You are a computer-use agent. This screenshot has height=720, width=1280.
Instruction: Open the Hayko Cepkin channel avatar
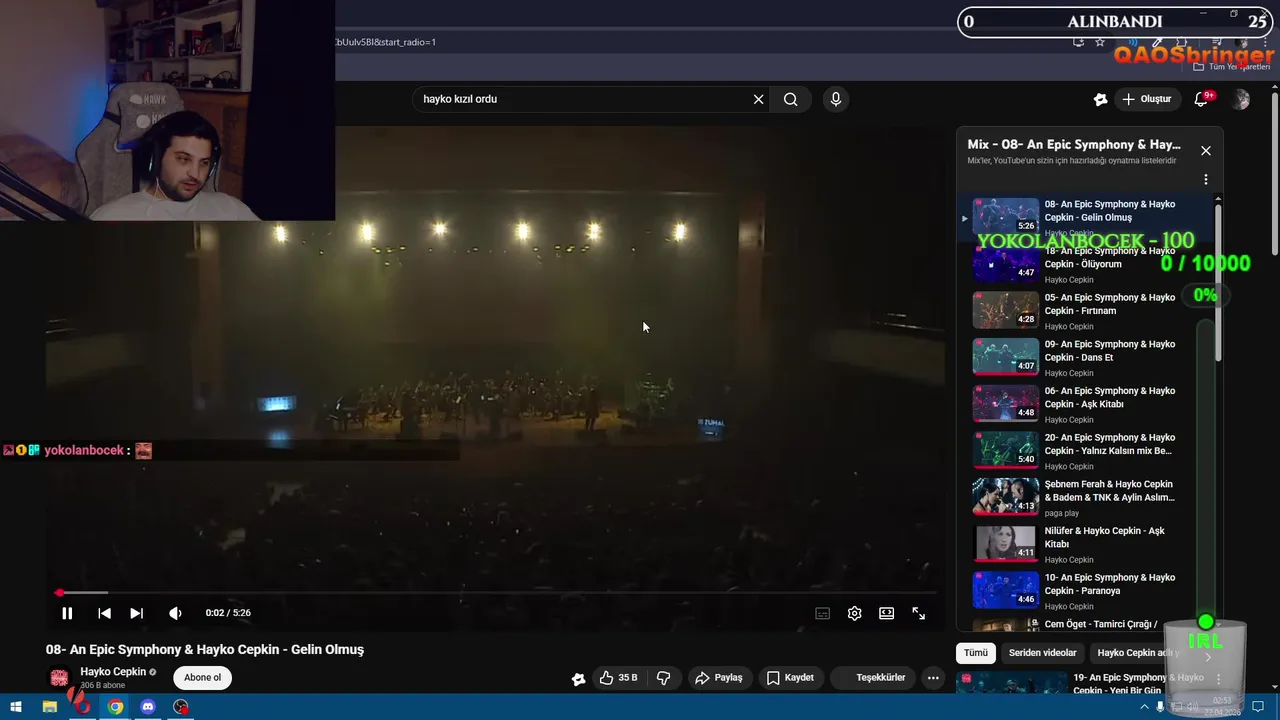[x=59, y=677]
